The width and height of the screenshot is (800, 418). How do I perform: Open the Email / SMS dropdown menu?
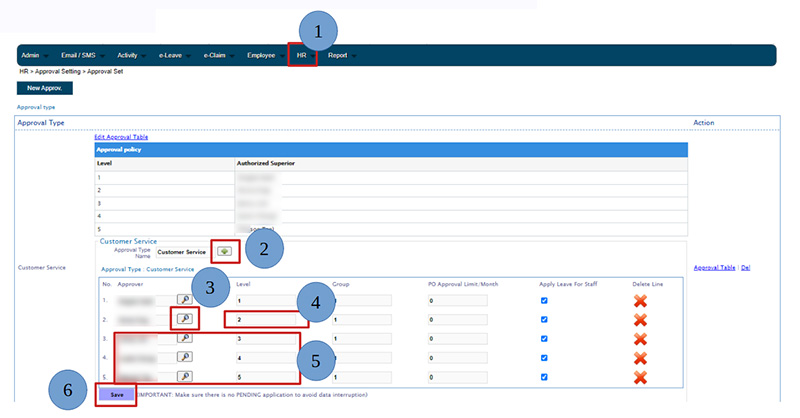point(81,55)
